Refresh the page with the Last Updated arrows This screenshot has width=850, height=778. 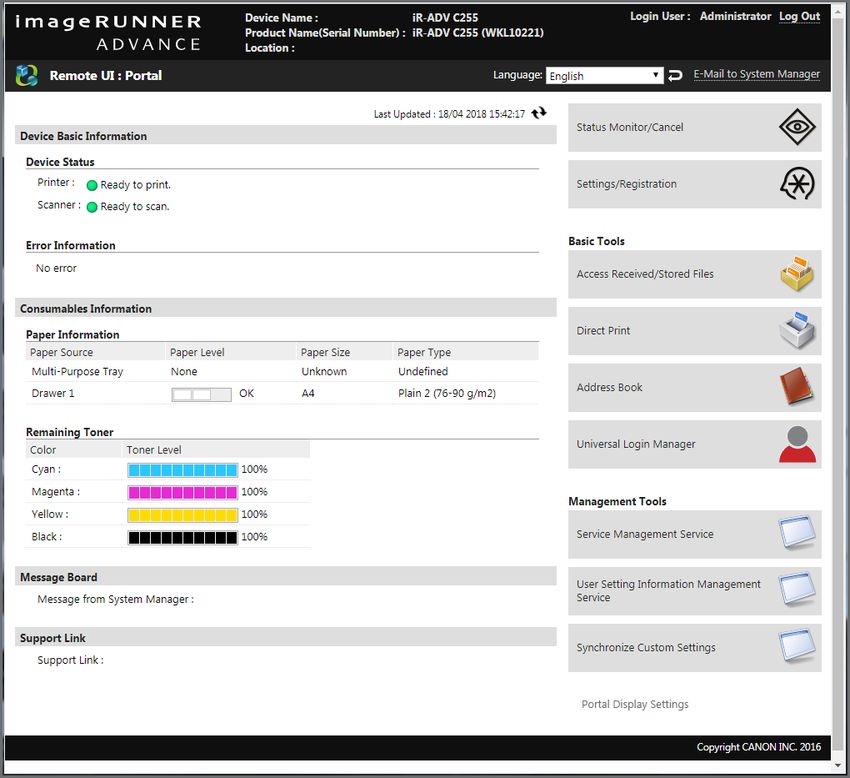pyautogui.click(x=538, y=113)
